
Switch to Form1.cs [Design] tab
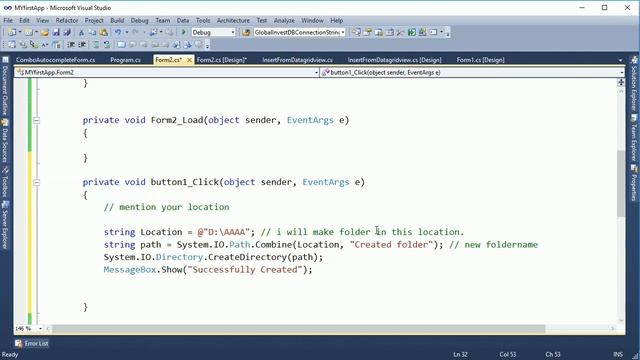pyautogui.click(x=480, y=60)
